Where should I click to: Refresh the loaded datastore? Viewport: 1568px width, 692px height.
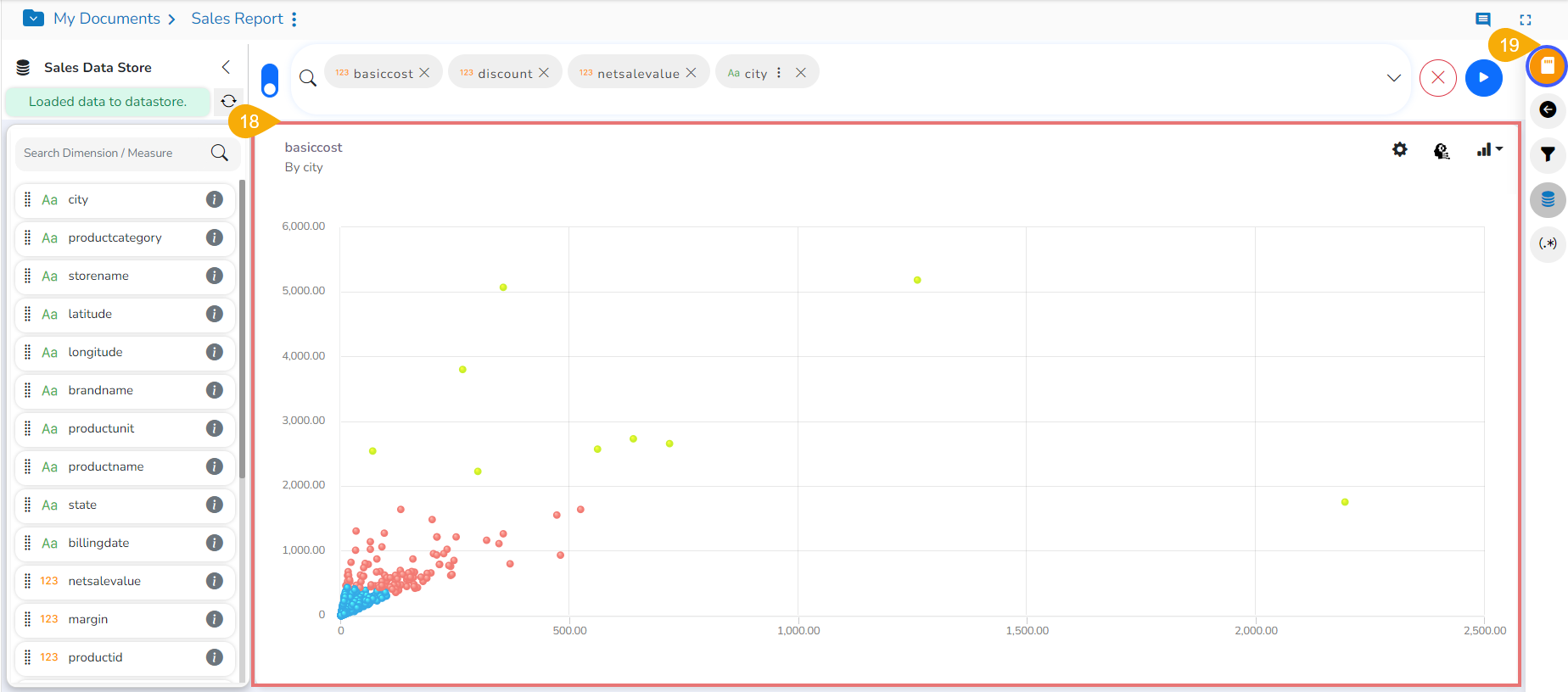click(228, 101)
